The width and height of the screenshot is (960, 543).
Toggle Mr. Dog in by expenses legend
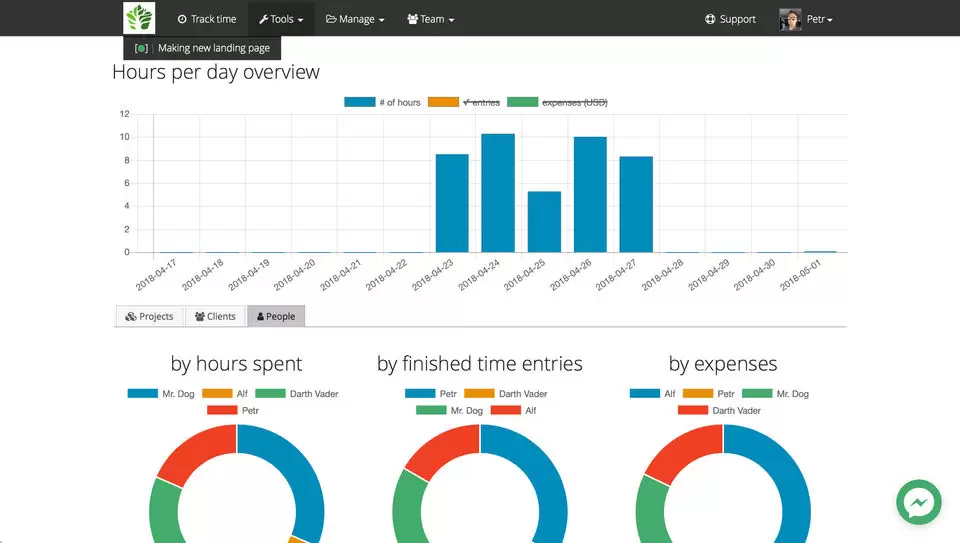(775, 394)
